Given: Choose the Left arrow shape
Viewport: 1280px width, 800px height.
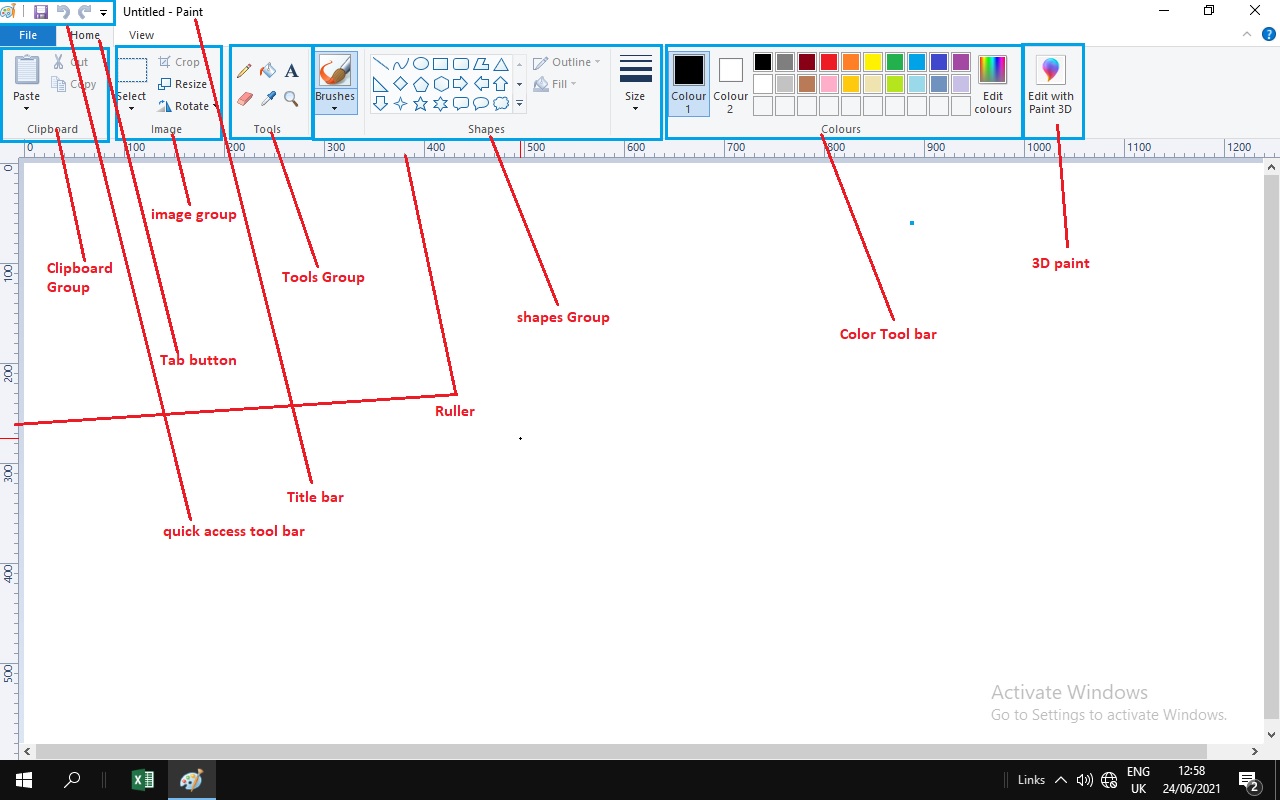Looking at the screenshot, I should point(481,84).
